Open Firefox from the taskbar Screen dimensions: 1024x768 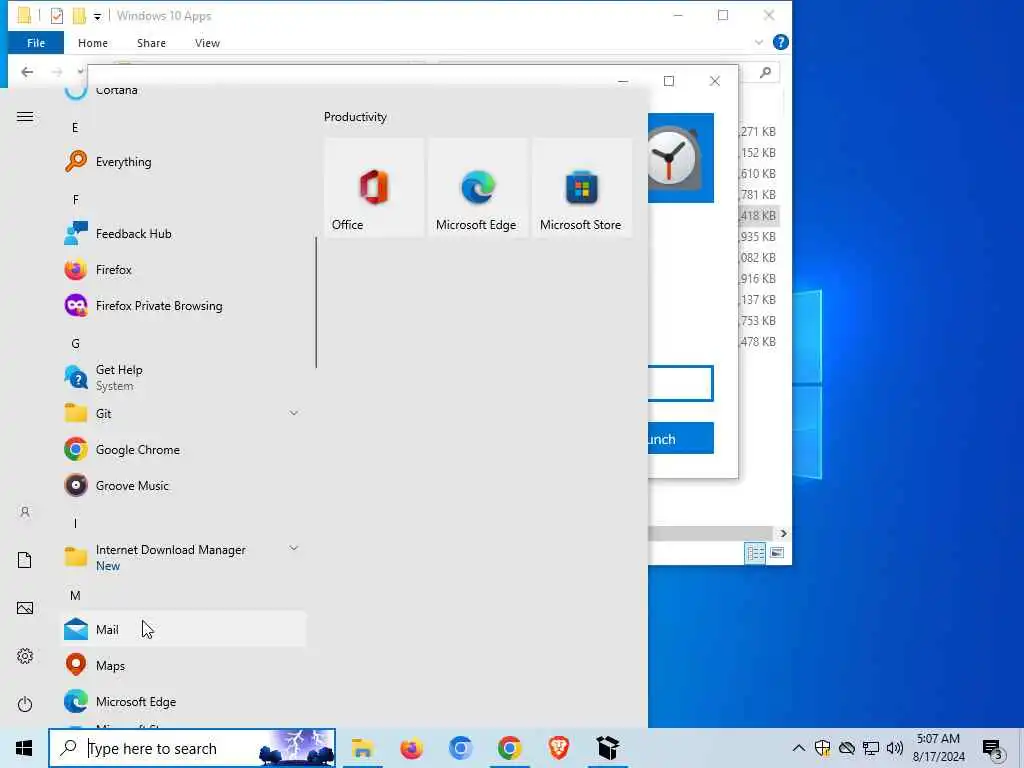(x=411, y=748)
